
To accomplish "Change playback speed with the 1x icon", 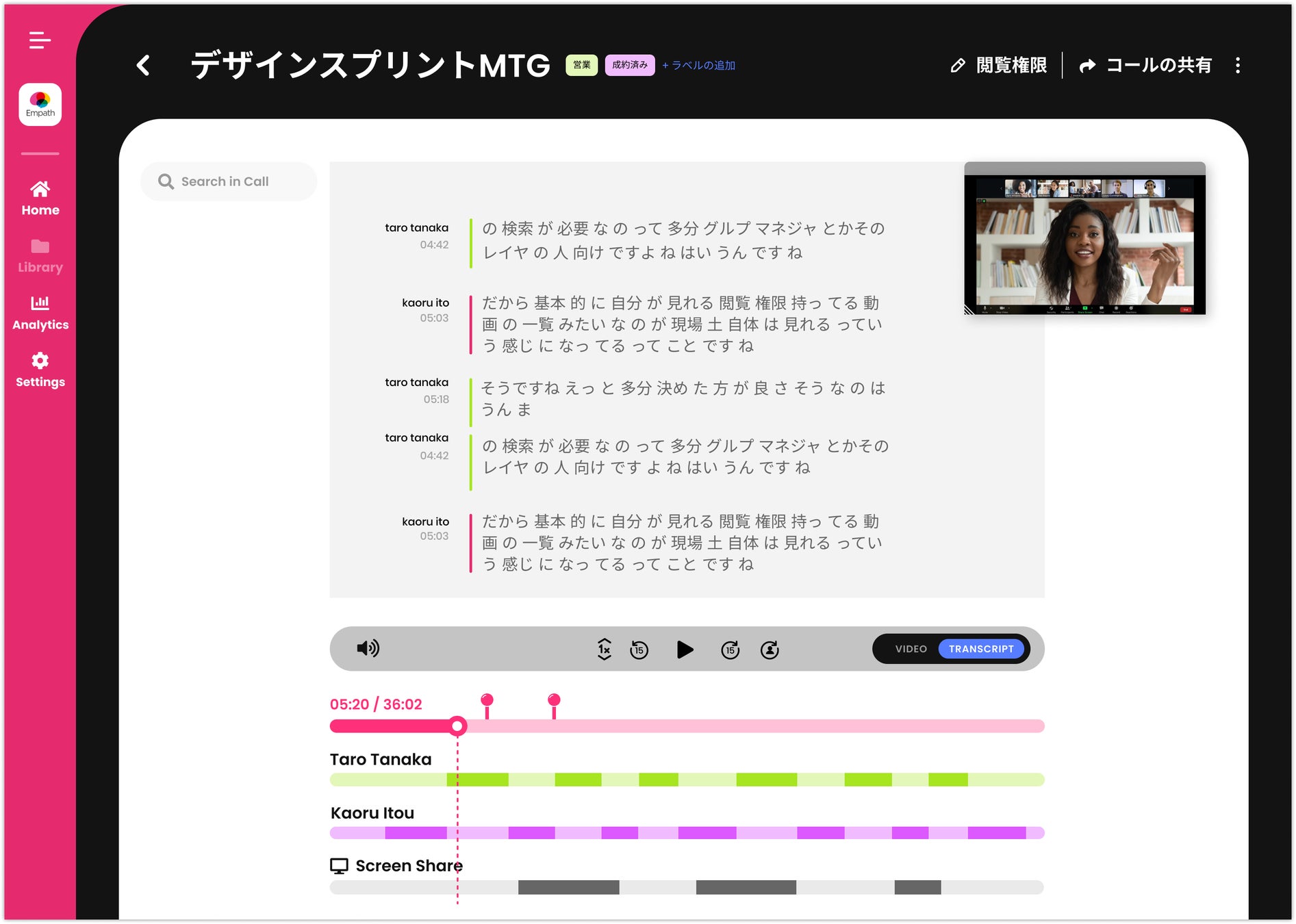I will pyautogui.click(x=604, y=649).
